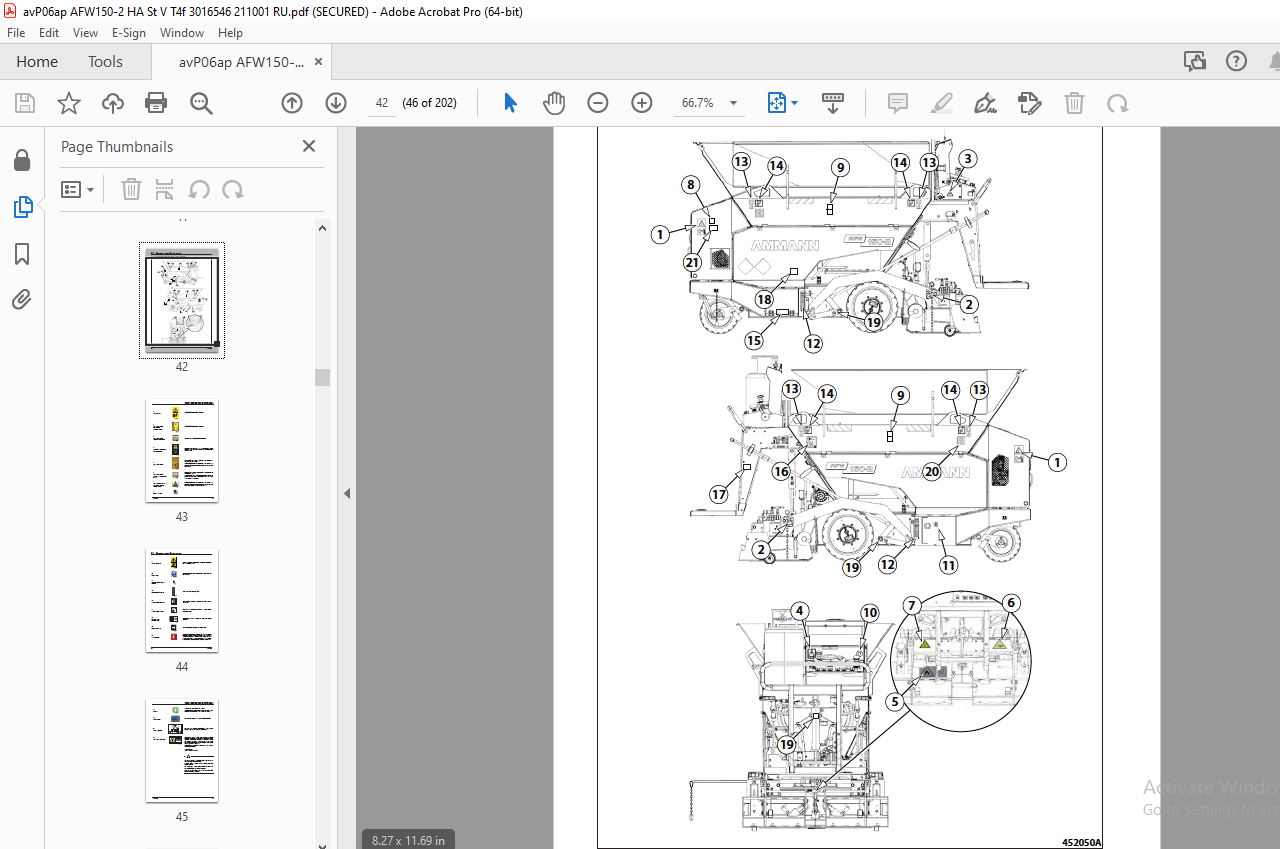The height and width of the screenshot is (849, 1280).
Task: Switch to the Tools tab
Action: tap(105, 62)
